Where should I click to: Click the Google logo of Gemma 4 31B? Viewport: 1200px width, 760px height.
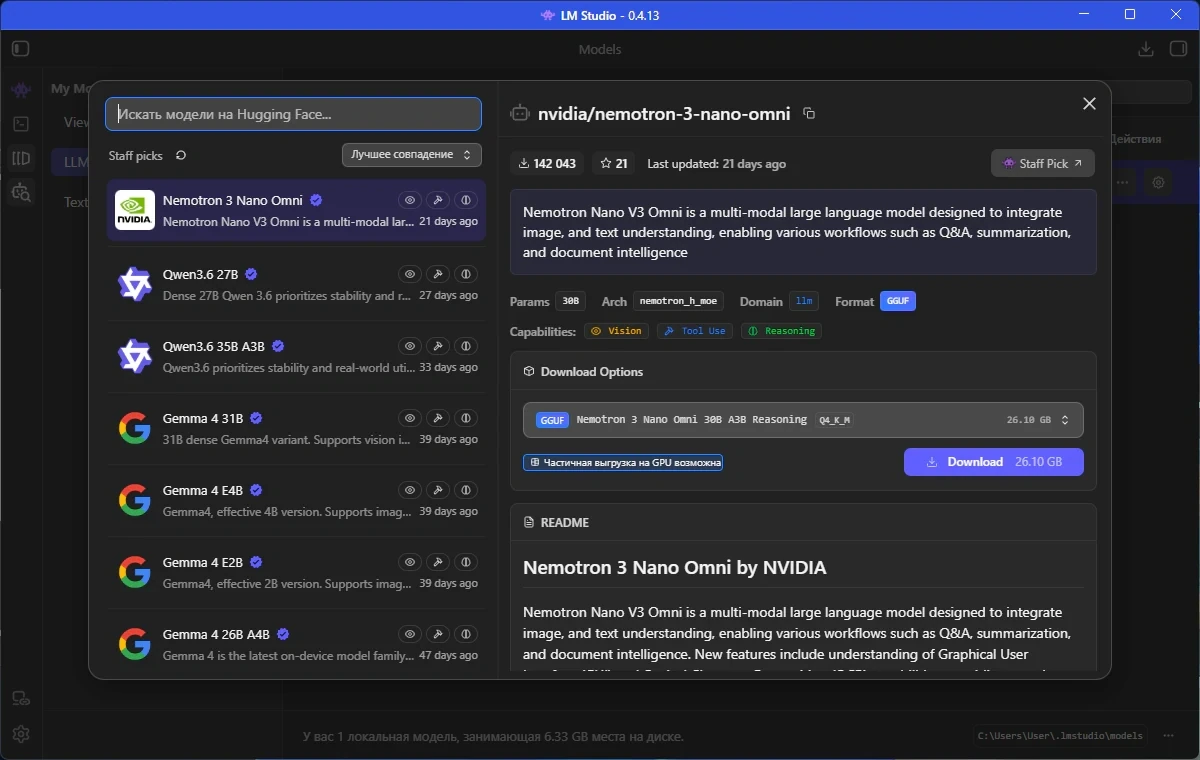pos(135,428)
